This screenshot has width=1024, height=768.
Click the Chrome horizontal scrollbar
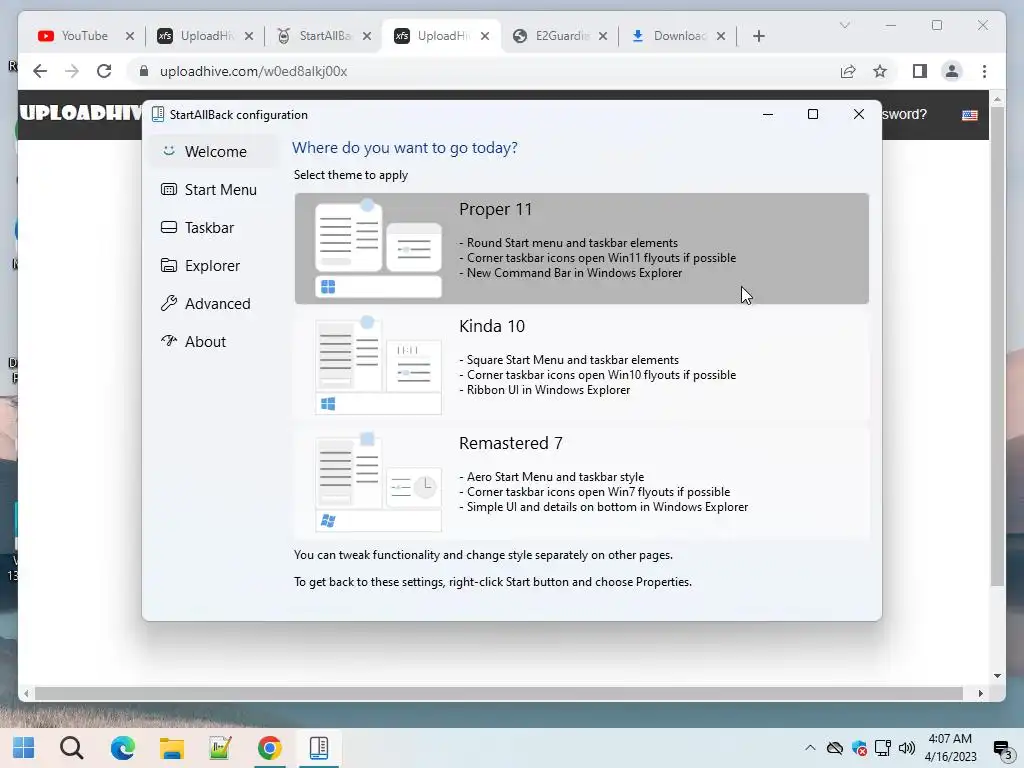tap(499, 694)
